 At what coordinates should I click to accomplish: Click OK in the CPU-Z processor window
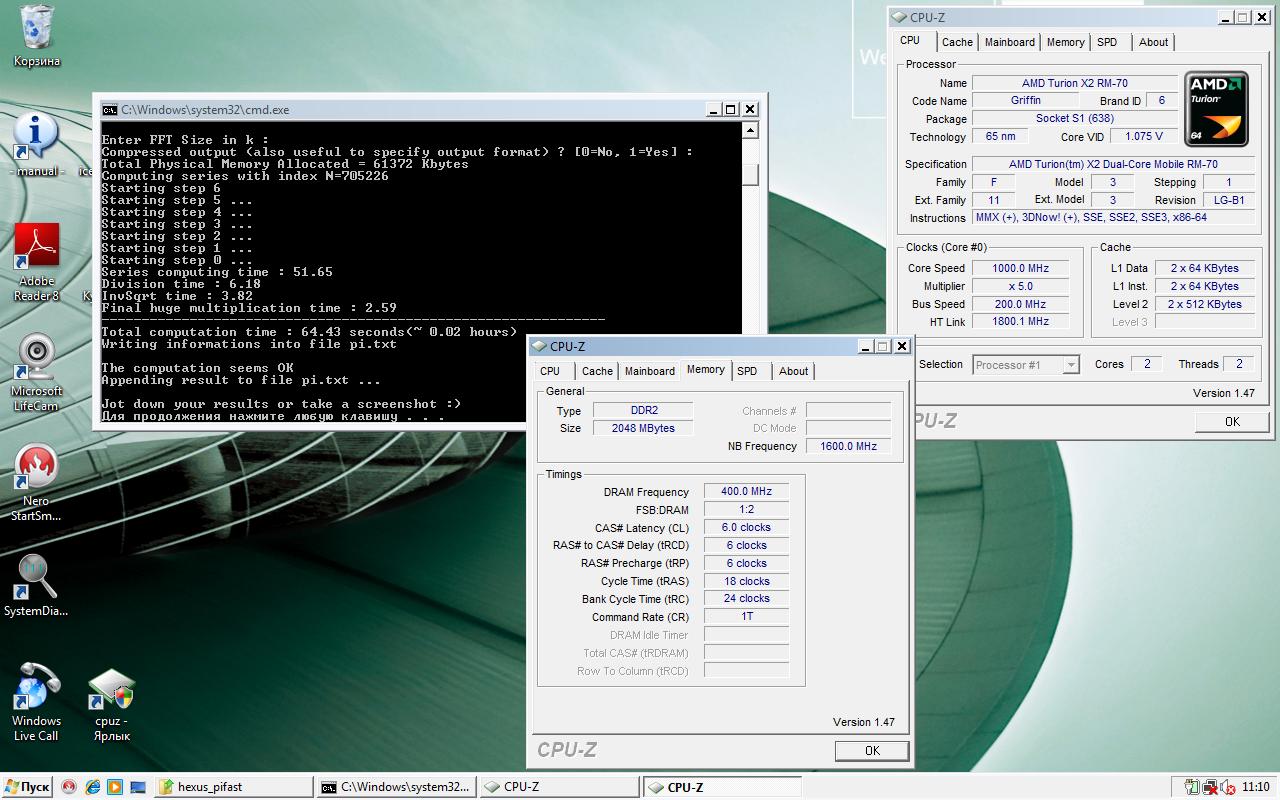(x=1232, y=422)
